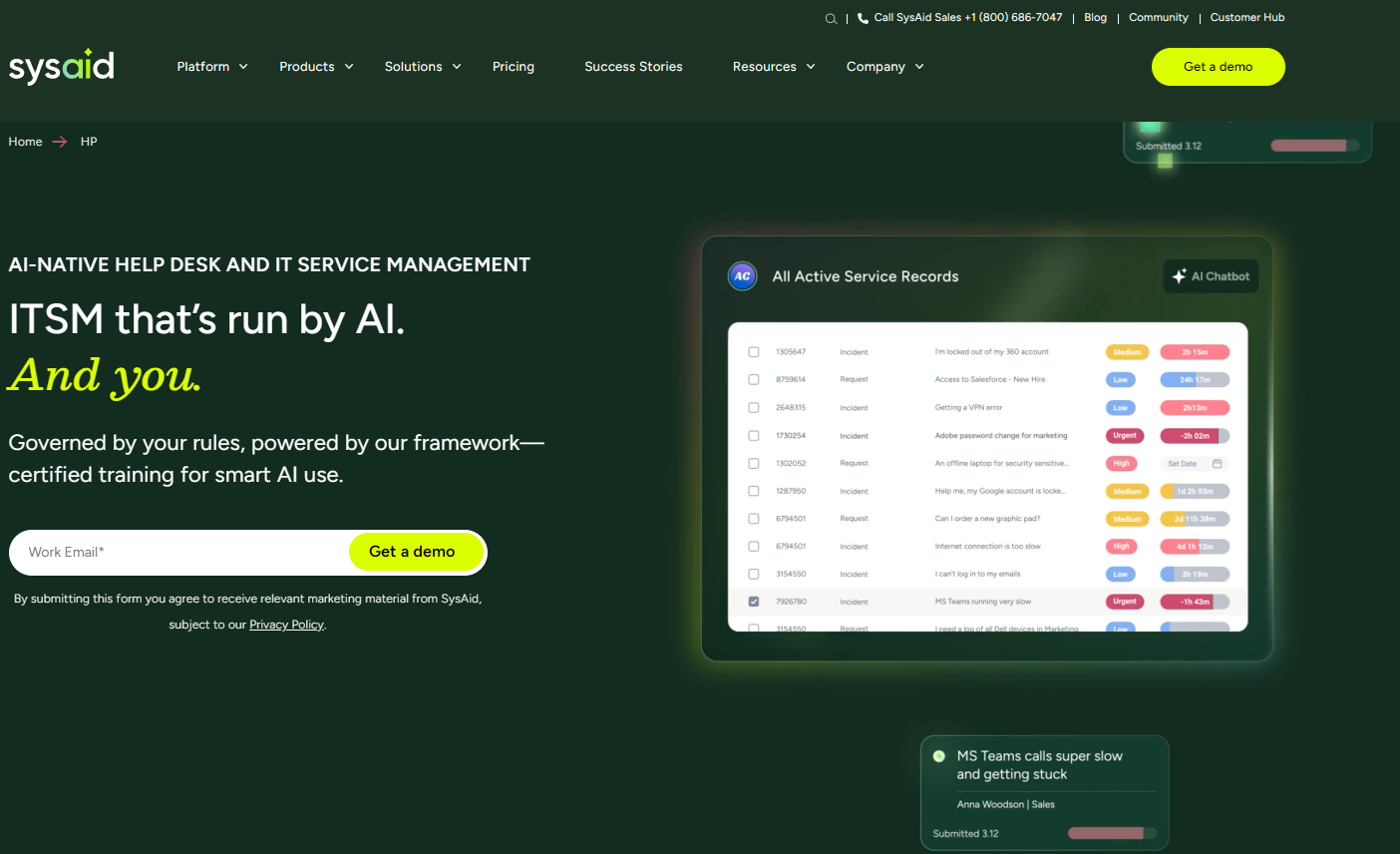Click the sparkle icon on AI Chatbot
This screenshot has width=1400, height=854.
(1179, 276)
